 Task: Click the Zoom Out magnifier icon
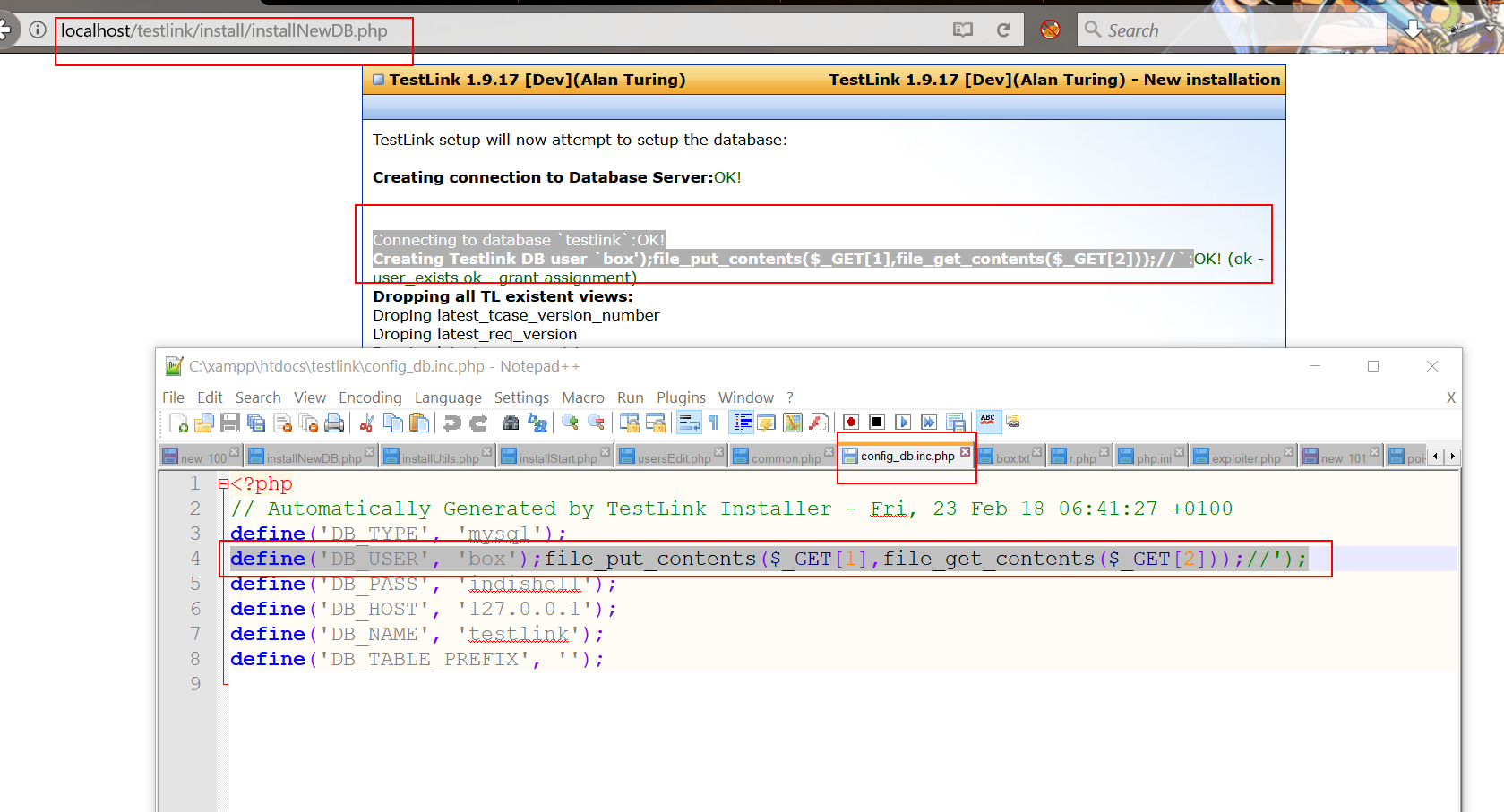(596, 423)
